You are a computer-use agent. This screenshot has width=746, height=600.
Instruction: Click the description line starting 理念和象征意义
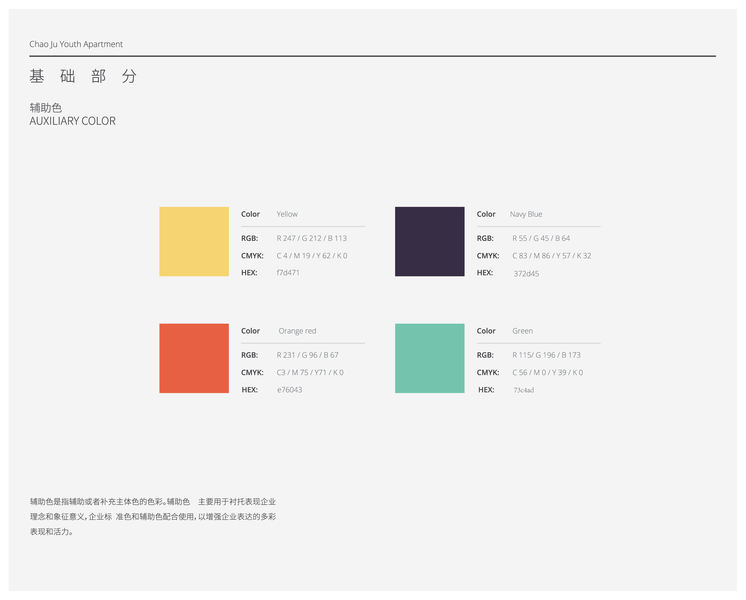click(153, 517)
